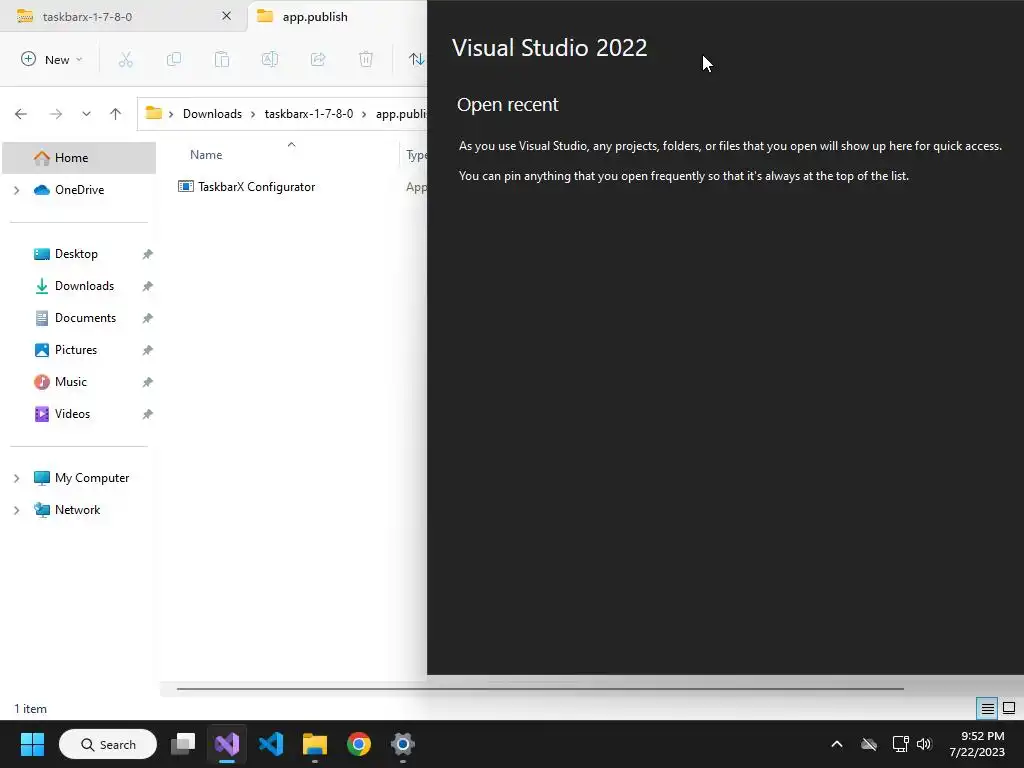Click the OneDrive cloud tray icon

coord(869,744)
